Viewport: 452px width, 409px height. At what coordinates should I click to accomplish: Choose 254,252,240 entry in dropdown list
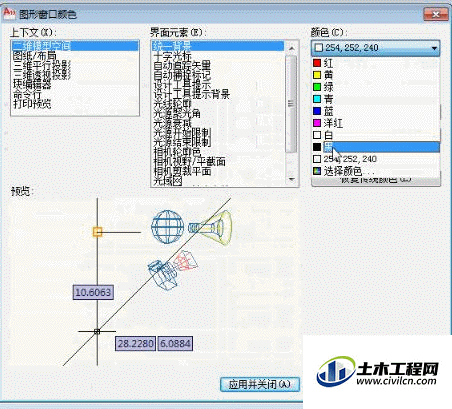coord(376,159)
